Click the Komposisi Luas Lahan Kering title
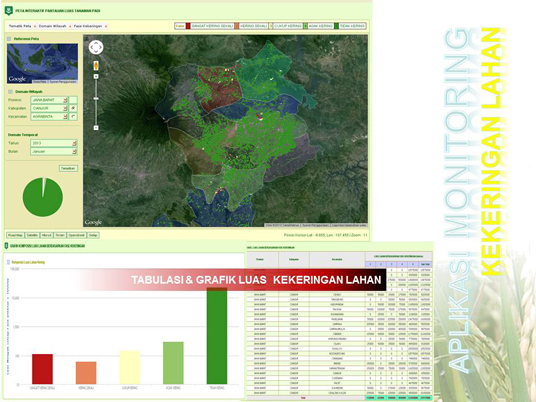The image size is (536, 402). tap(28, 262)
